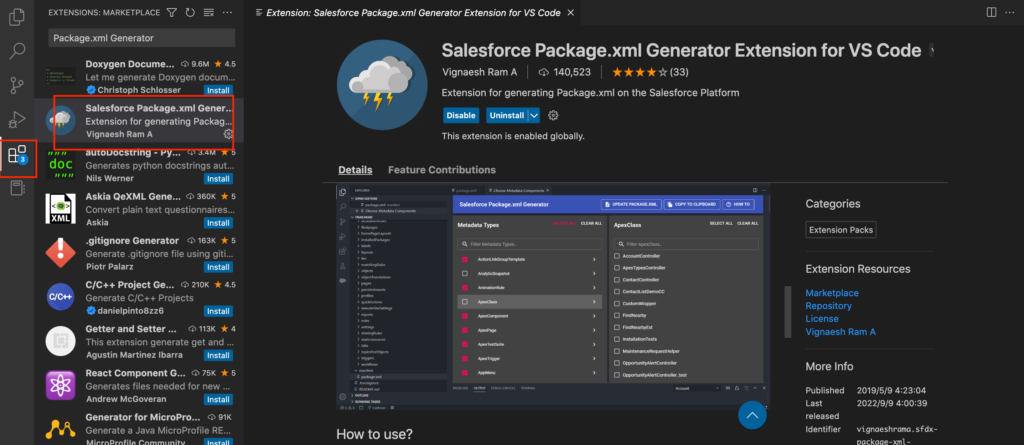The image size is (1024, 445).
Task: Open Views and More Actions ellipsis menu
Action: 225,13
